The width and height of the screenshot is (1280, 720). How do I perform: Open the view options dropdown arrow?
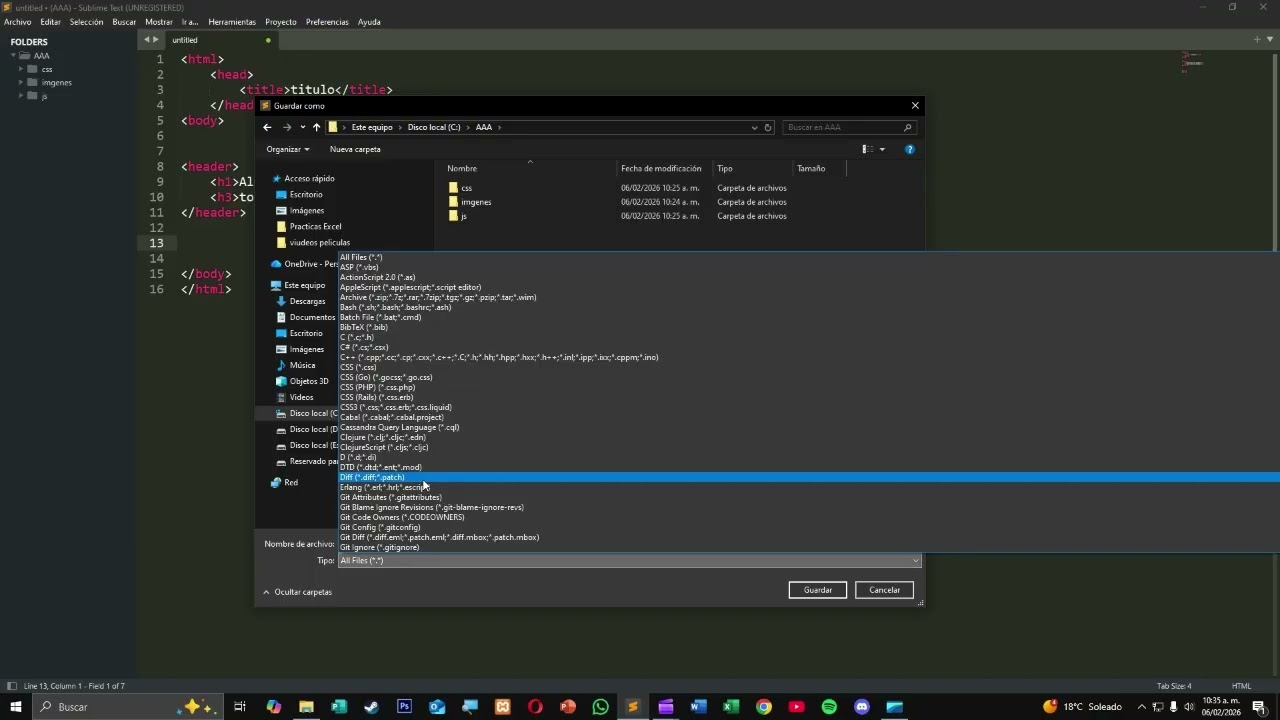[x=882, y=149]
